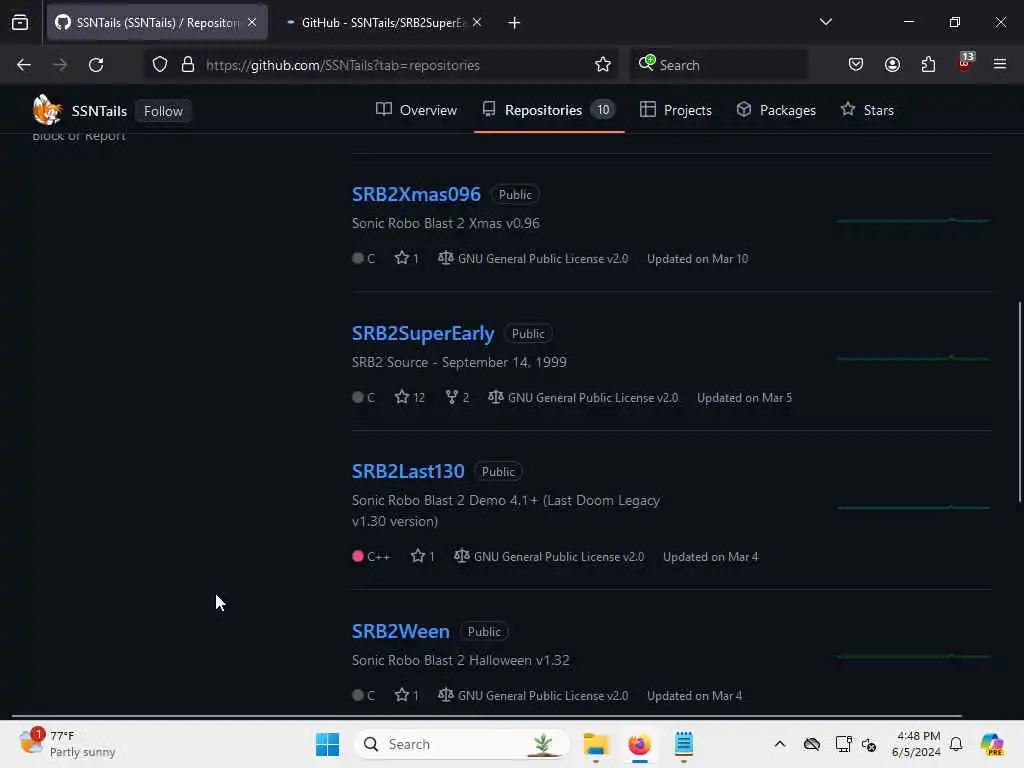Image resolution: width=1024 pixels, height=768 pixels.
Task: Click the Firefox Search box
Action: pos(718,65)
